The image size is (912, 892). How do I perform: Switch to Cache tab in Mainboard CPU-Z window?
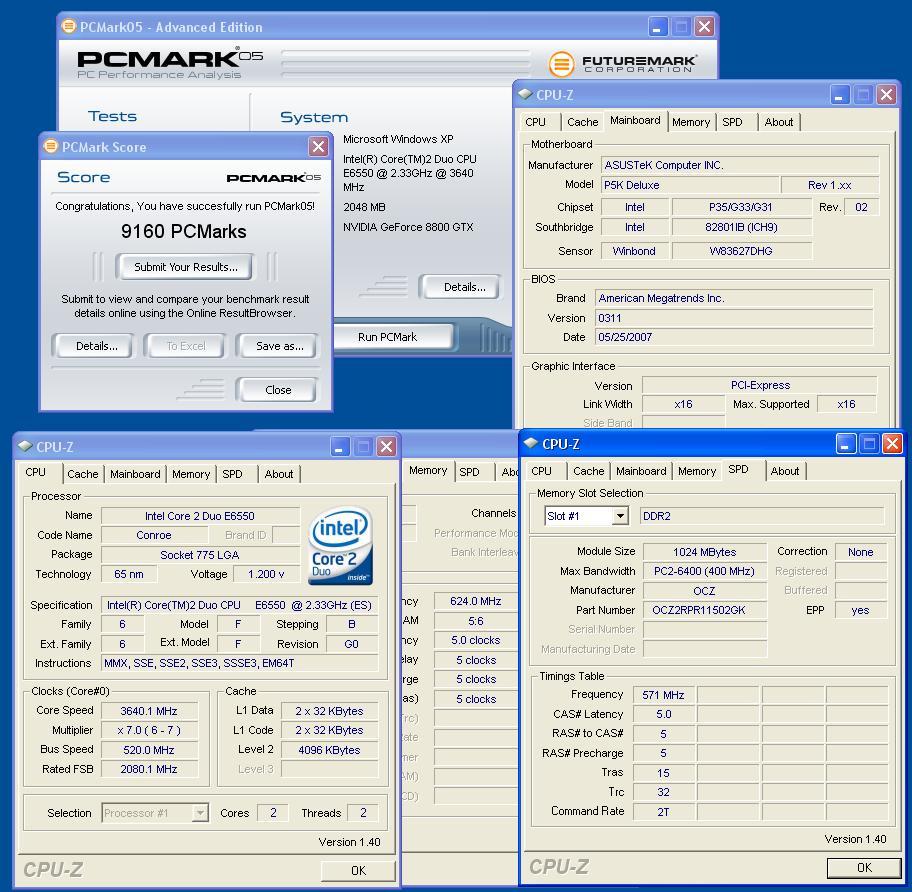coord(582,122)
